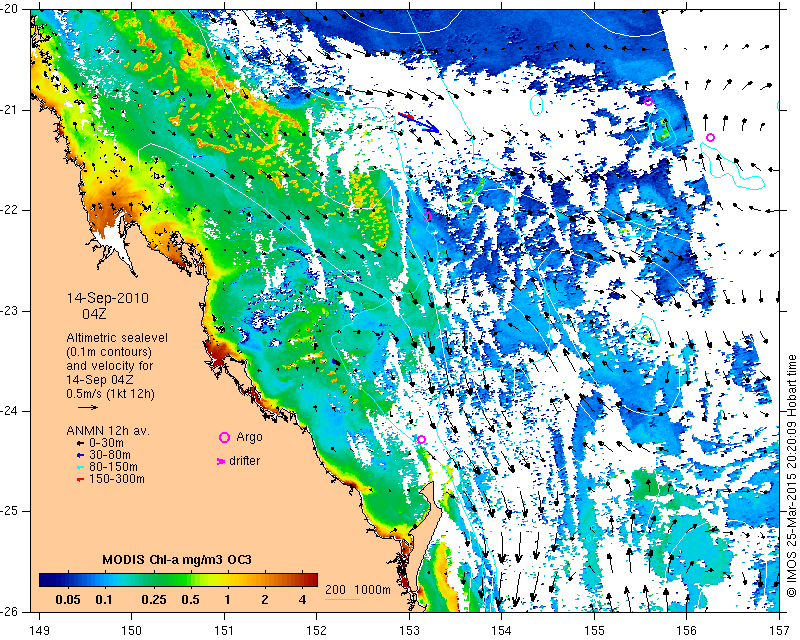Screen dimensions: 800x640
Task: Click the '-22' latitude axis label
Action: coord(9,210)
